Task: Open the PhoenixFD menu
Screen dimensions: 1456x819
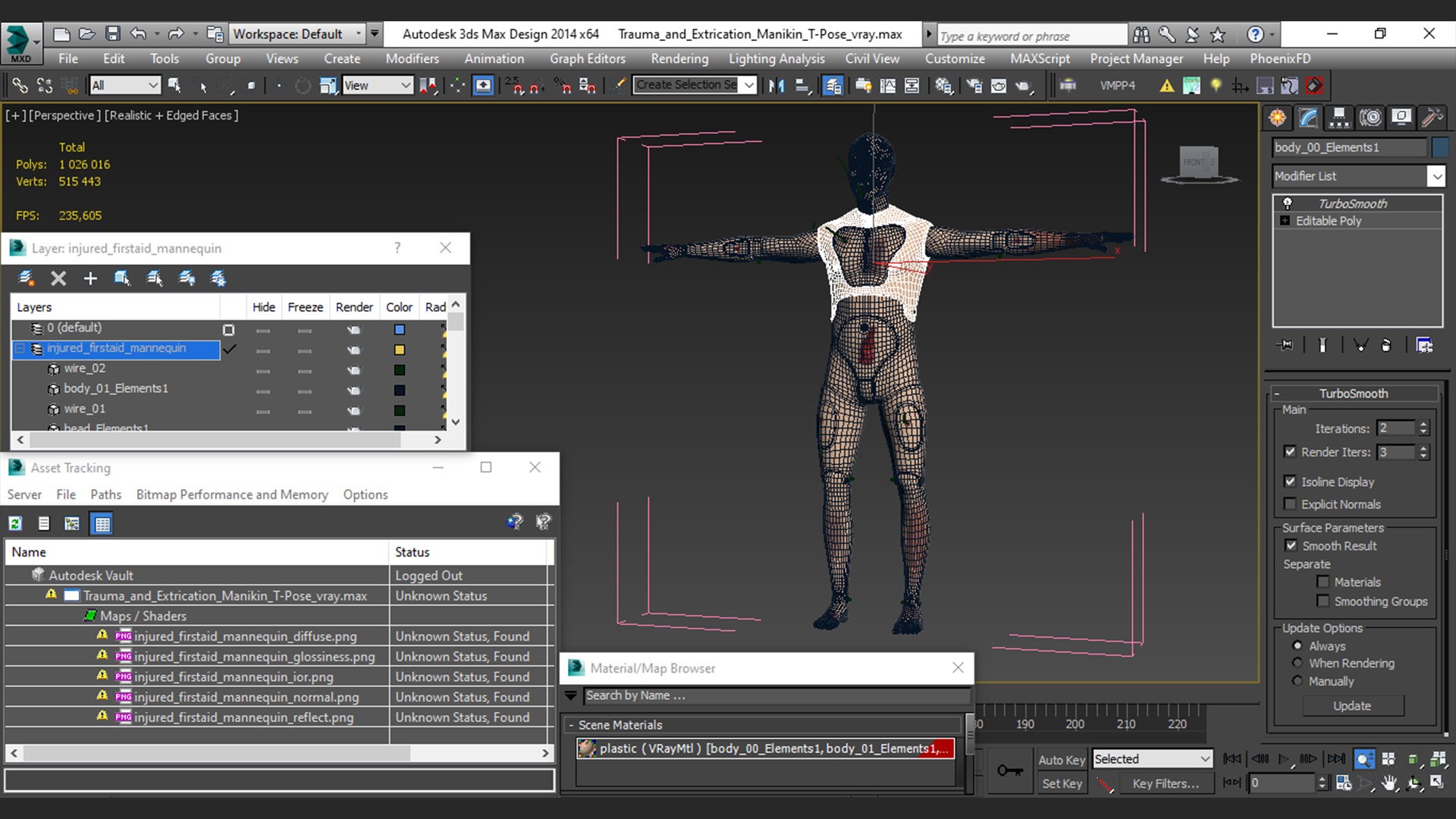Action: pos(1280,58)
